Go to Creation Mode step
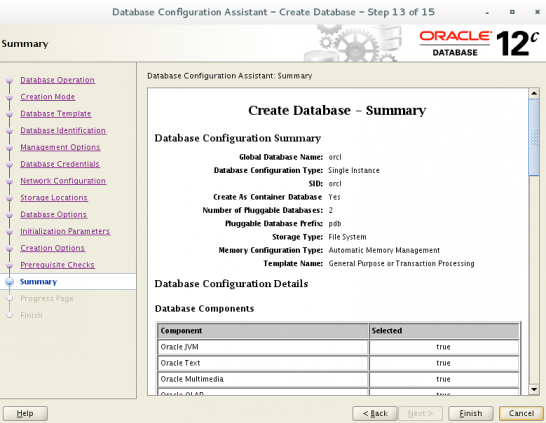The height and width of the screenshot is (423, 546). coord(48,97)
